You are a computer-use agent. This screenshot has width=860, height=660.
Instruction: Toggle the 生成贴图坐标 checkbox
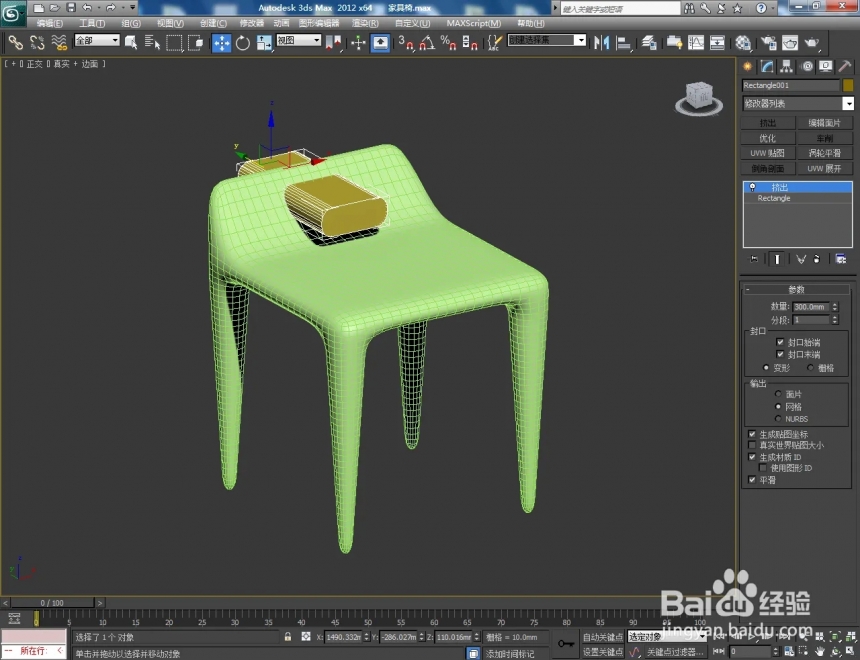point(752,434)
